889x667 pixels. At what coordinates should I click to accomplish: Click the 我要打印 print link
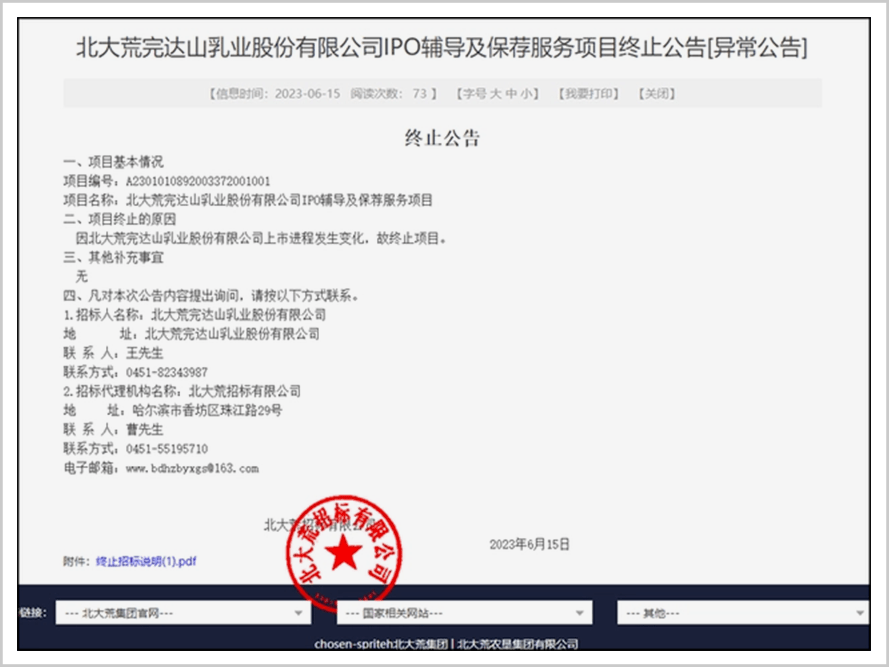coord(587,93)
